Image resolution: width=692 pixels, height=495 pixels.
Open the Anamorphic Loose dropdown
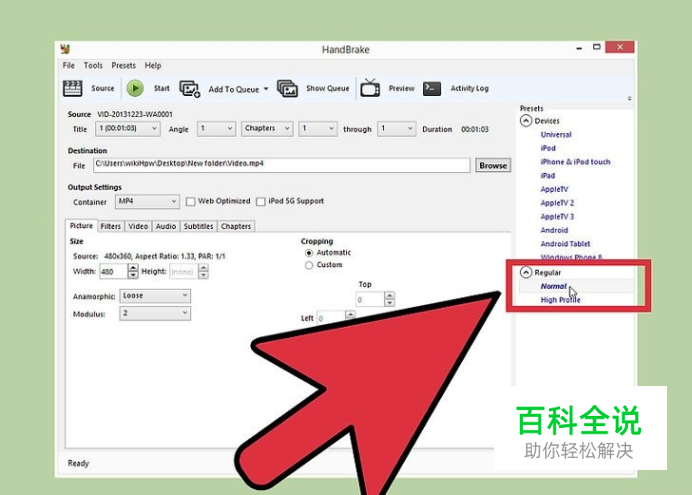click(155, 296)
